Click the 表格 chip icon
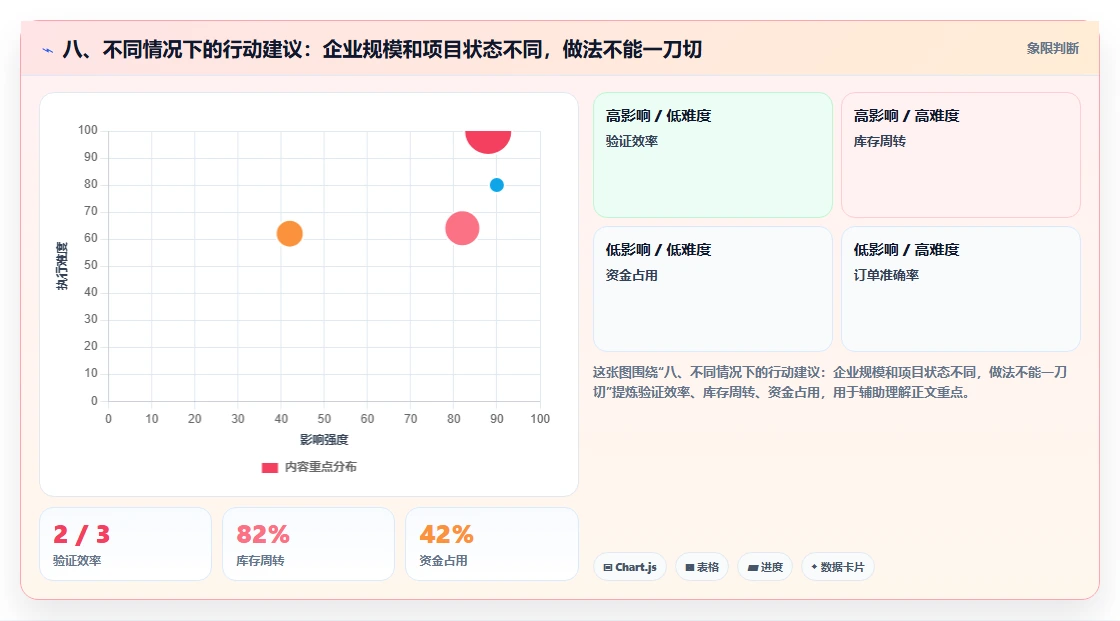 (x=690, y=567)
